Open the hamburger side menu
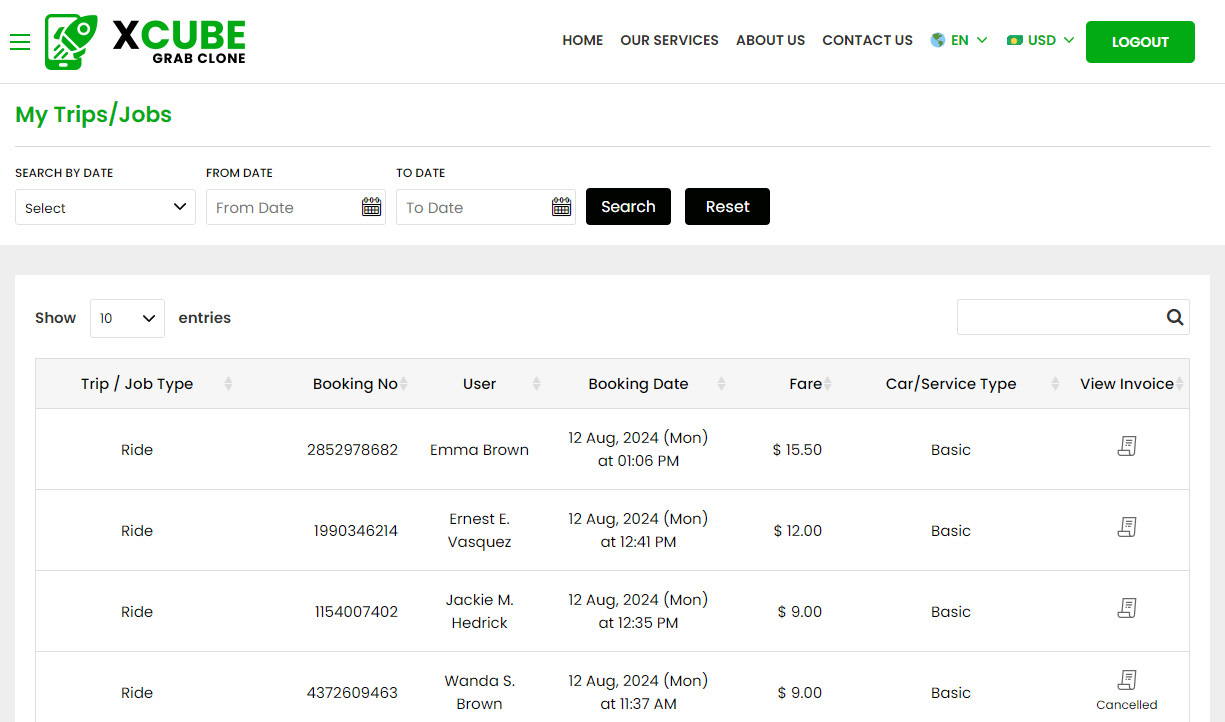The width and height of the screenshot is (1225, 722). click(20, 42)
